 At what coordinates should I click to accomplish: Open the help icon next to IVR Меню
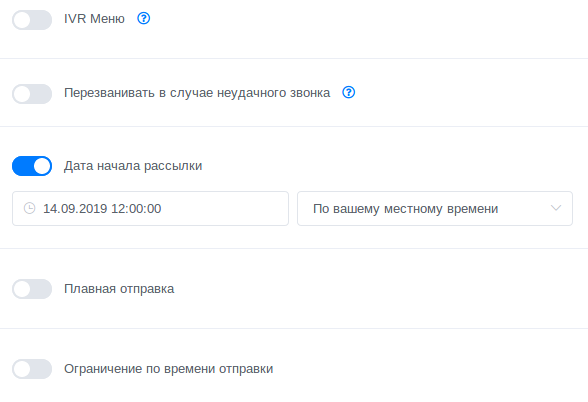coord(144,18)
